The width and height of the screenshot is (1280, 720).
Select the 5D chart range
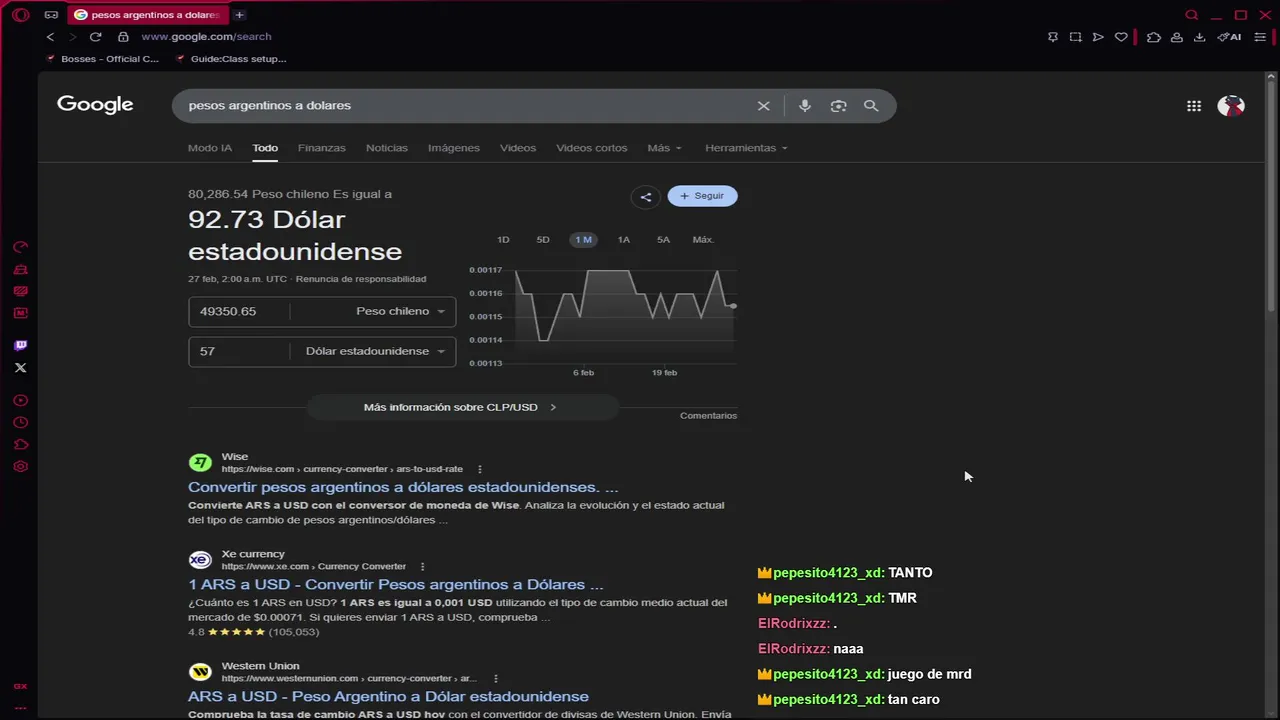pyautogui.click(x=543, y=240)
